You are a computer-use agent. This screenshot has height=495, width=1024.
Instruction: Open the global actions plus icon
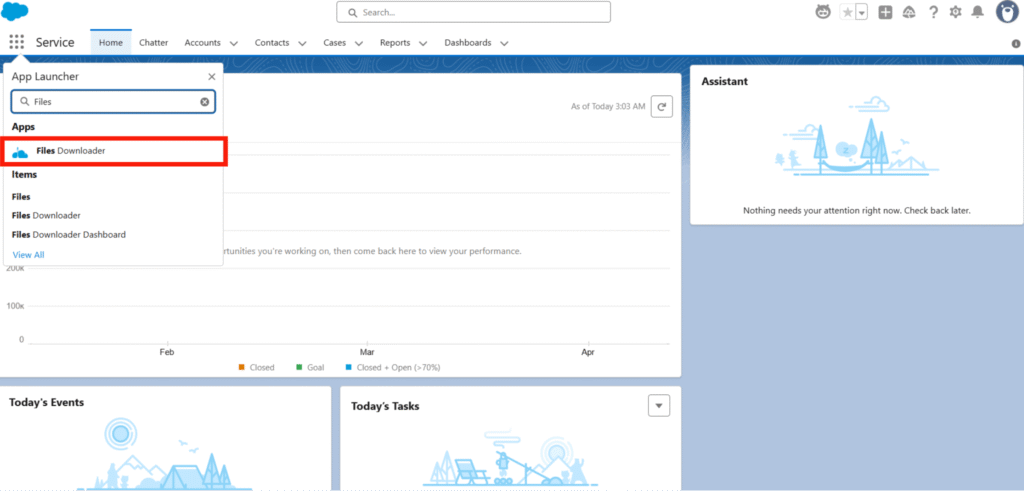[x=886, y=12]
